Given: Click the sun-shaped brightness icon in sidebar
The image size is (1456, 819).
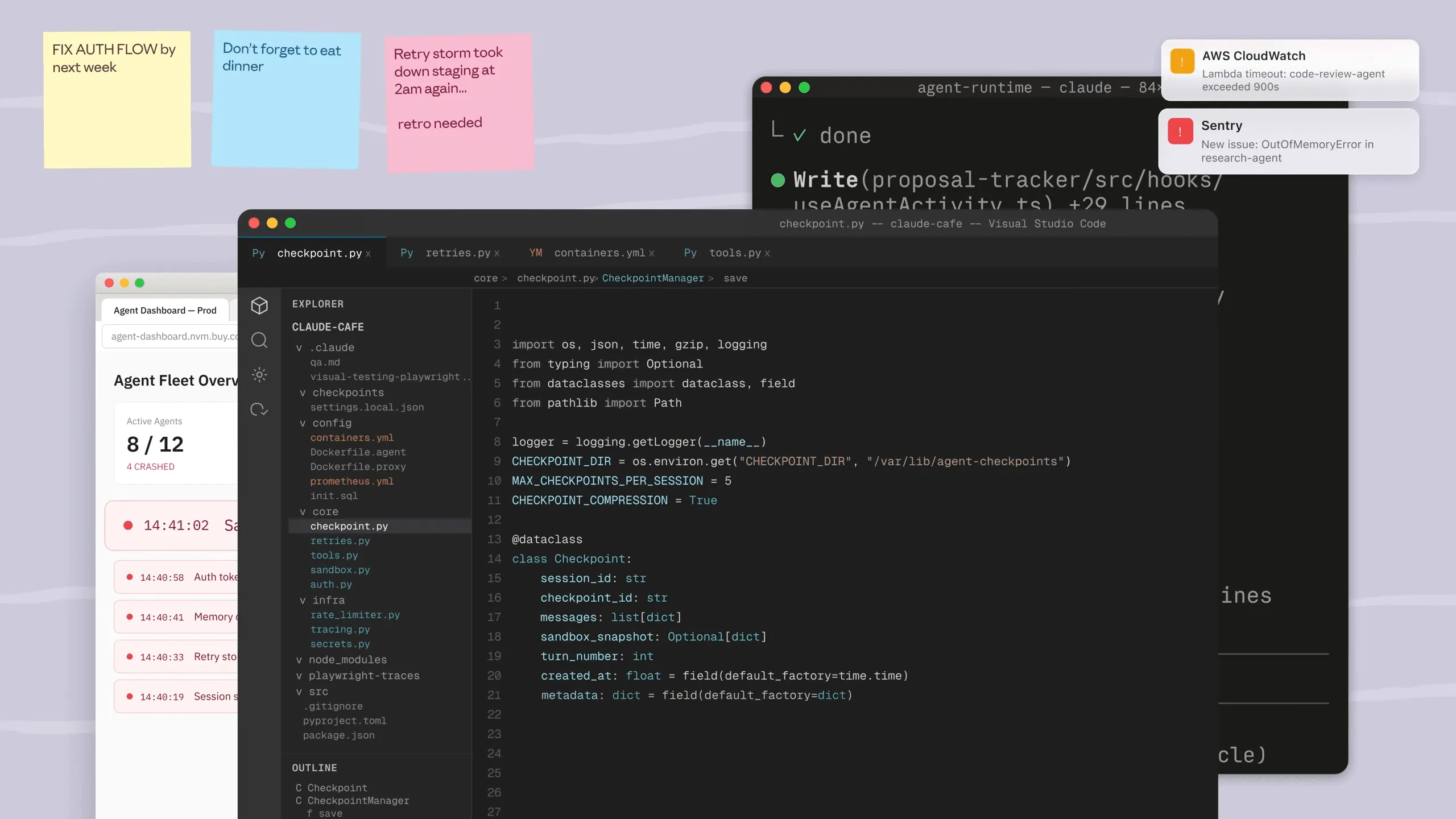Looking at the screenshot, I should (x=259, y=374).
